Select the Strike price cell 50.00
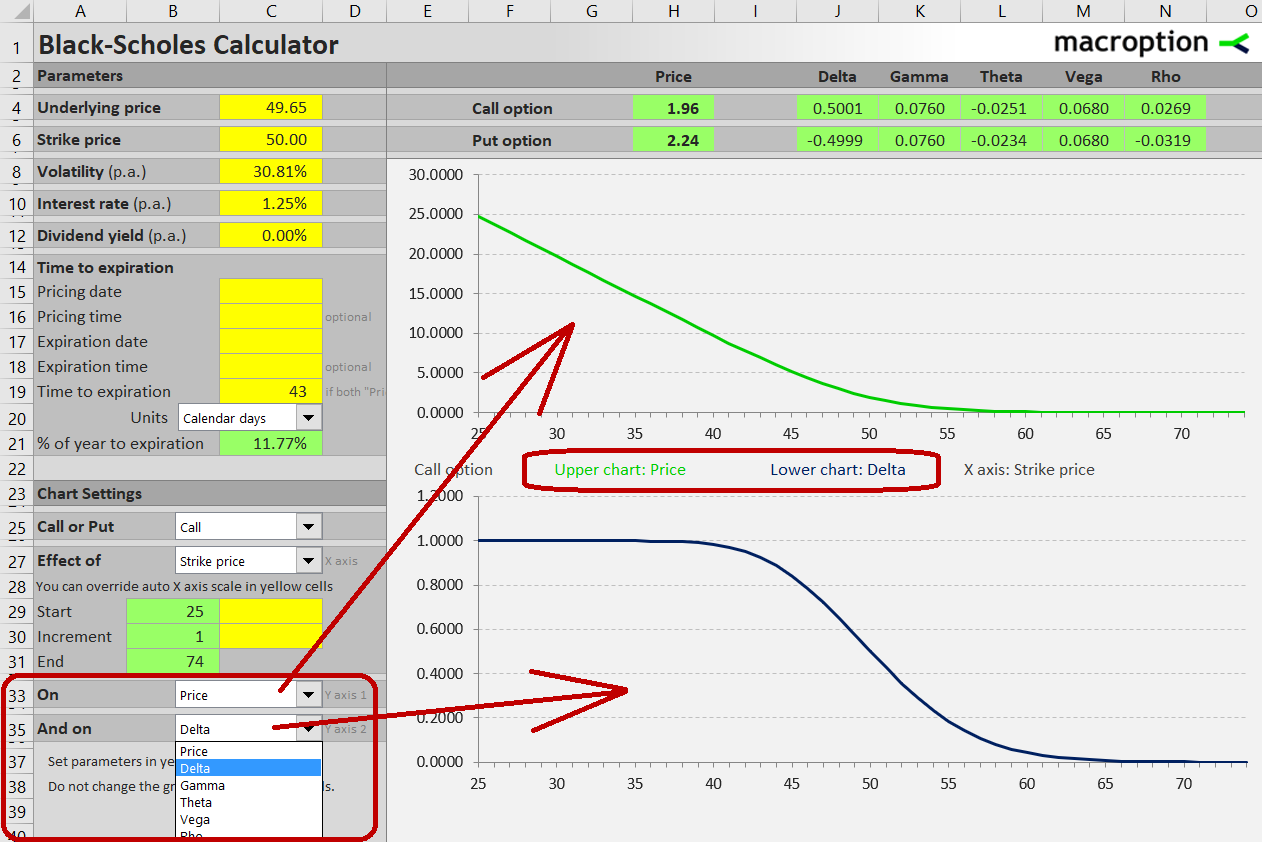This screenshot has height=842, width=1262. (x=270, y=140)
